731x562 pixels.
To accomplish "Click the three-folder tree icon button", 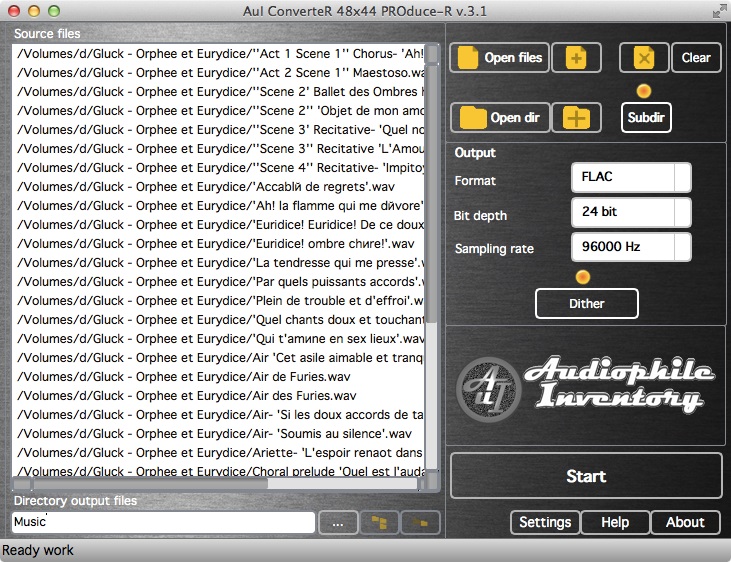I will pos(379,523).
